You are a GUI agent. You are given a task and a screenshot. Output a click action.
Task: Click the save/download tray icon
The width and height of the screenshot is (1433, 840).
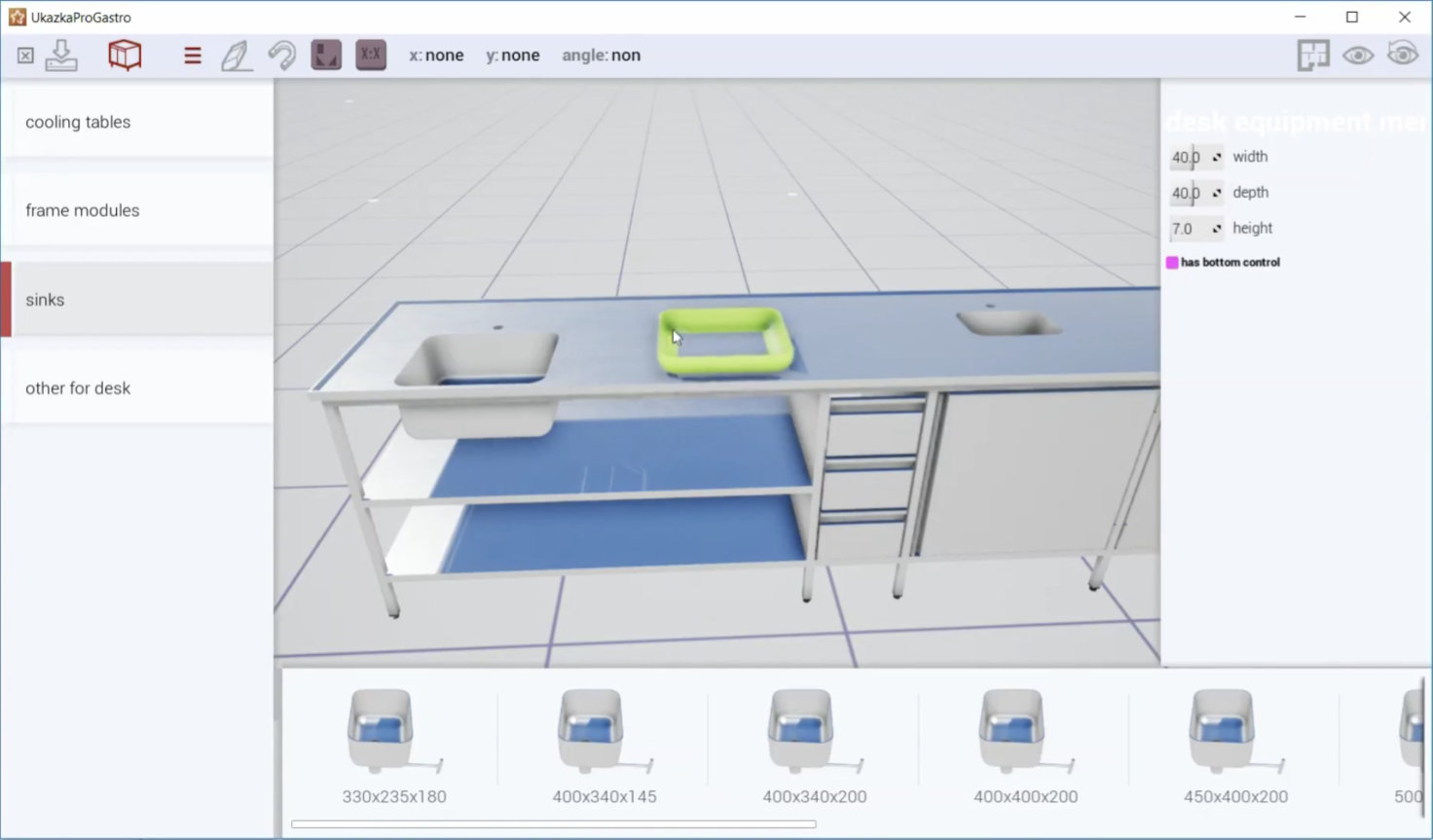coord(61,55)
